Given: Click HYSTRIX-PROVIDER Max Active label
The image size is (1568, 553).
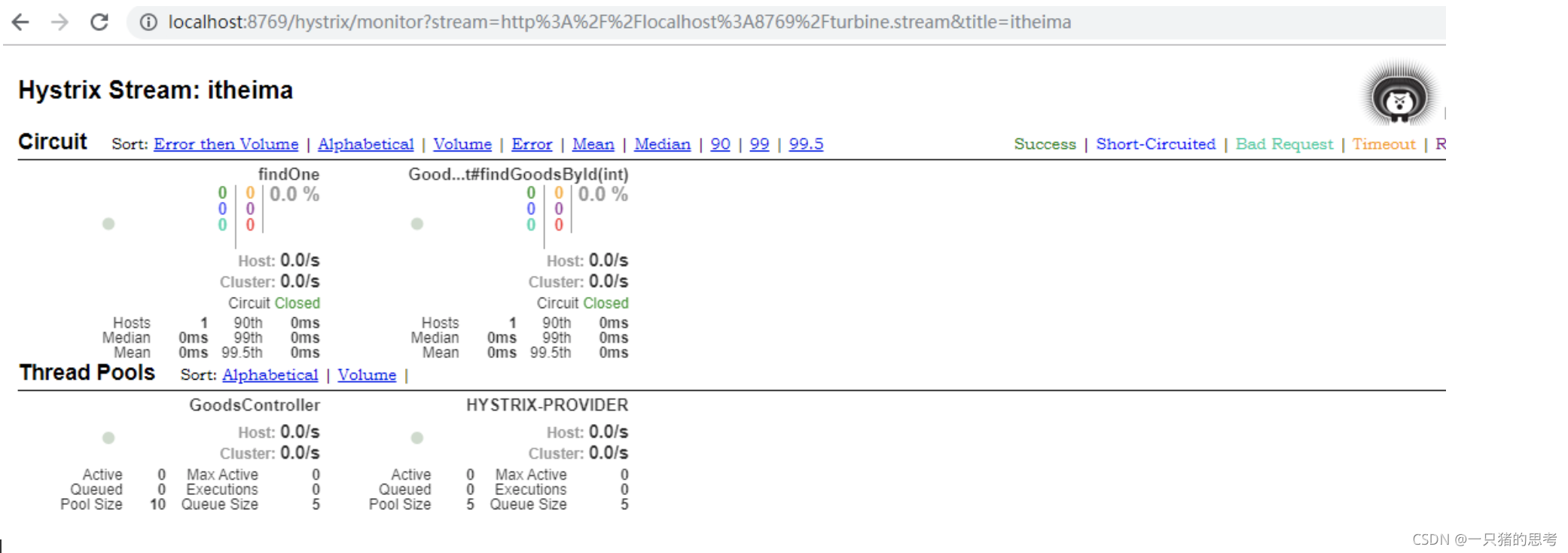Looking at the screenshot, I should pyautogui.click(x=531, y=475).
